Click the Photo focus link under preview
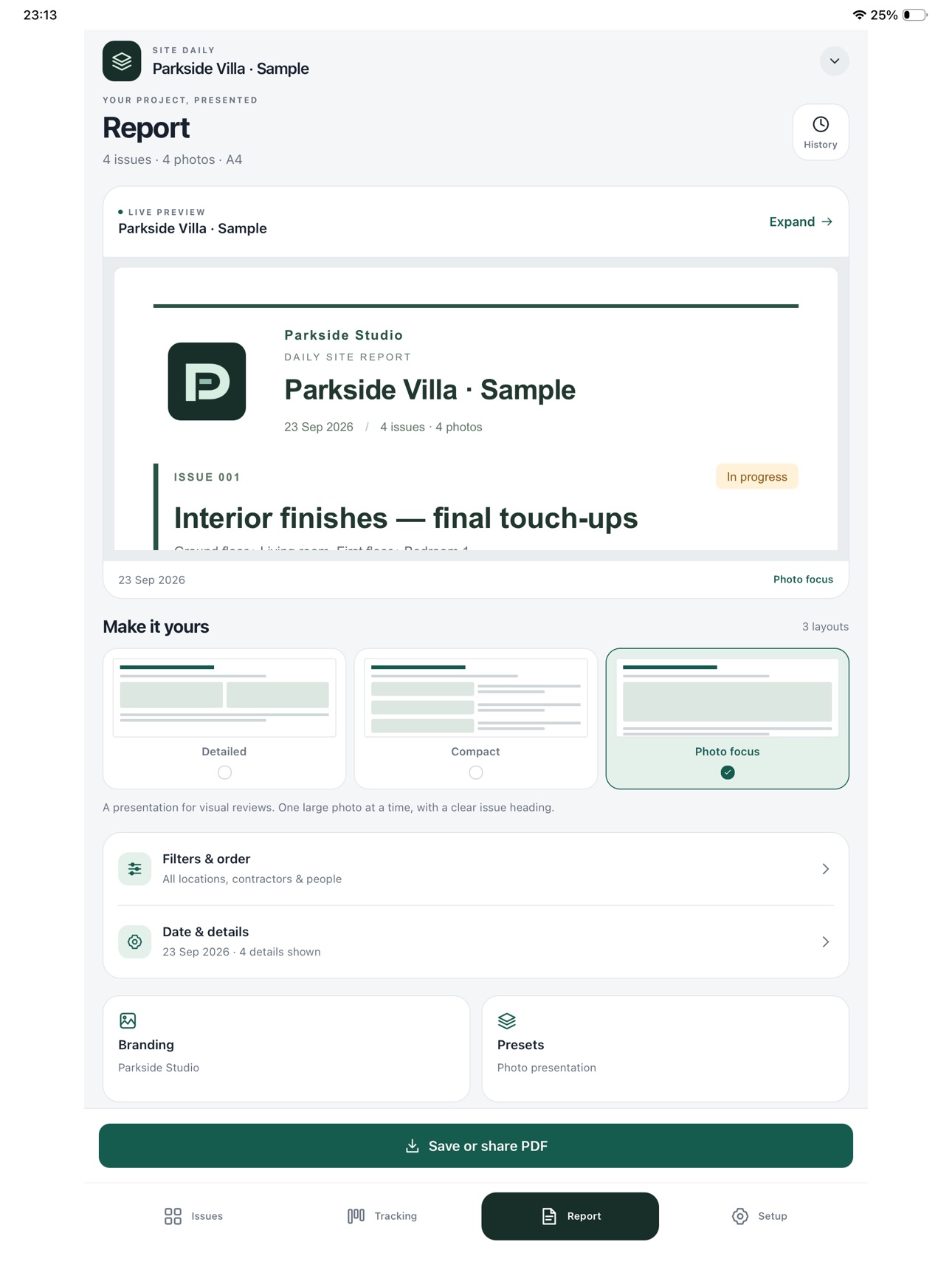Viewport: 952px width, 1270px height. 803,580
